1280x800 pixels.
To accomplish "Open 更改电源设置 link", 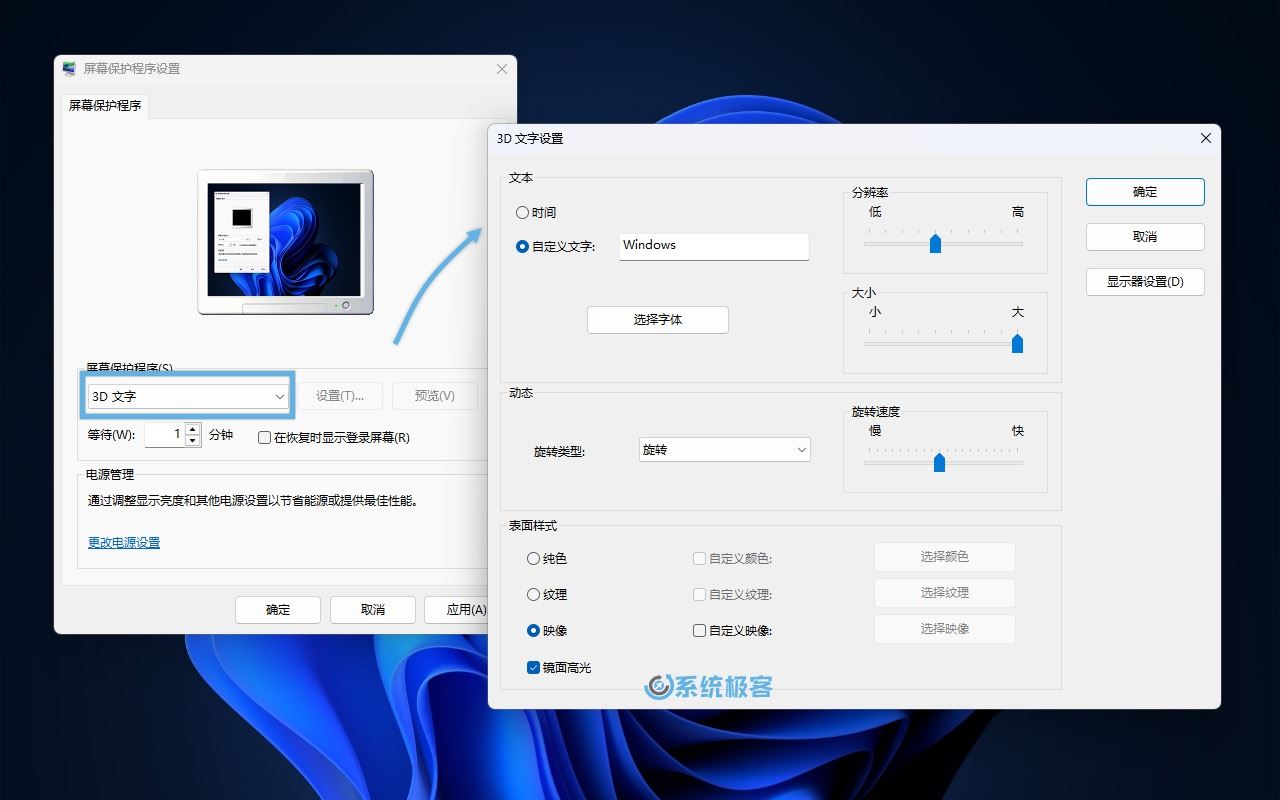I will click(122, 542).
